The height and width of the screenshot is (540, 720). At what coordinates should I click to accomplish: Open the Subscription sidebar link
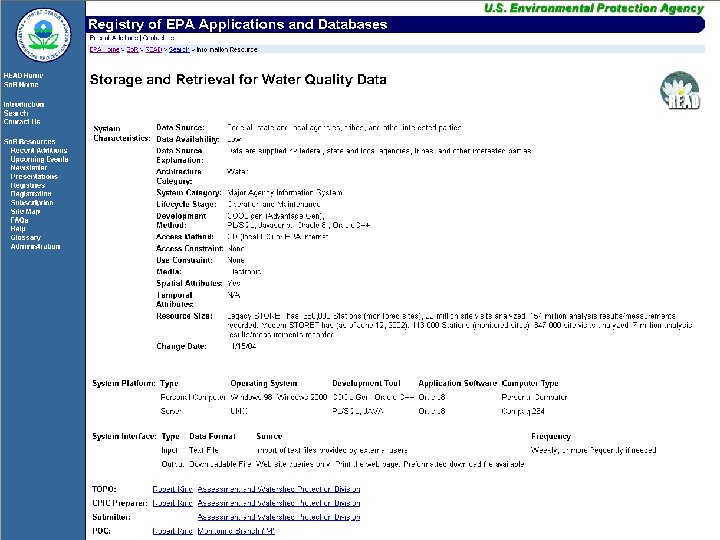point(32,202)
